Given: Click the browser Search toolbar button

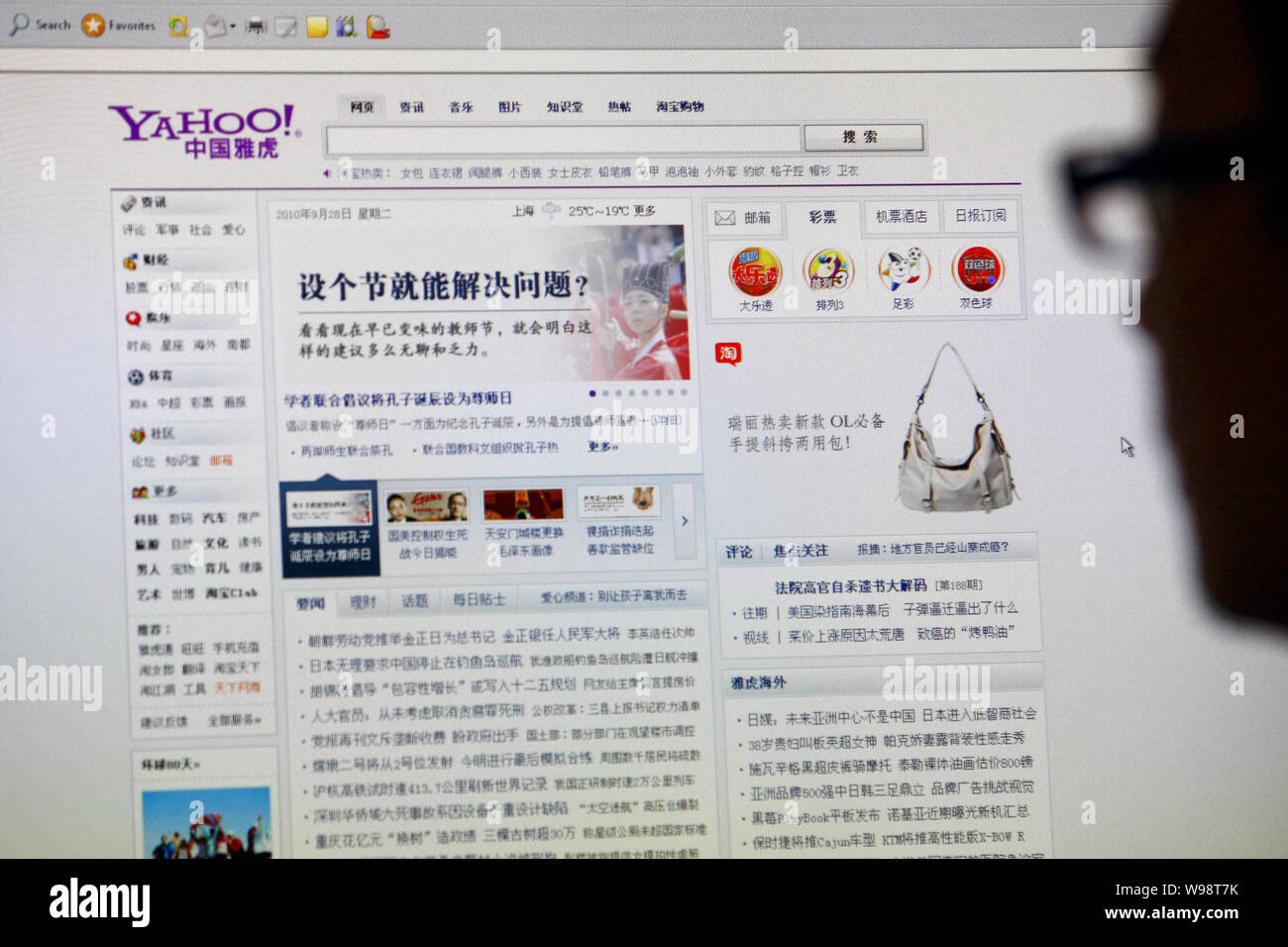Looking at the screenshot, I should 40,25.
